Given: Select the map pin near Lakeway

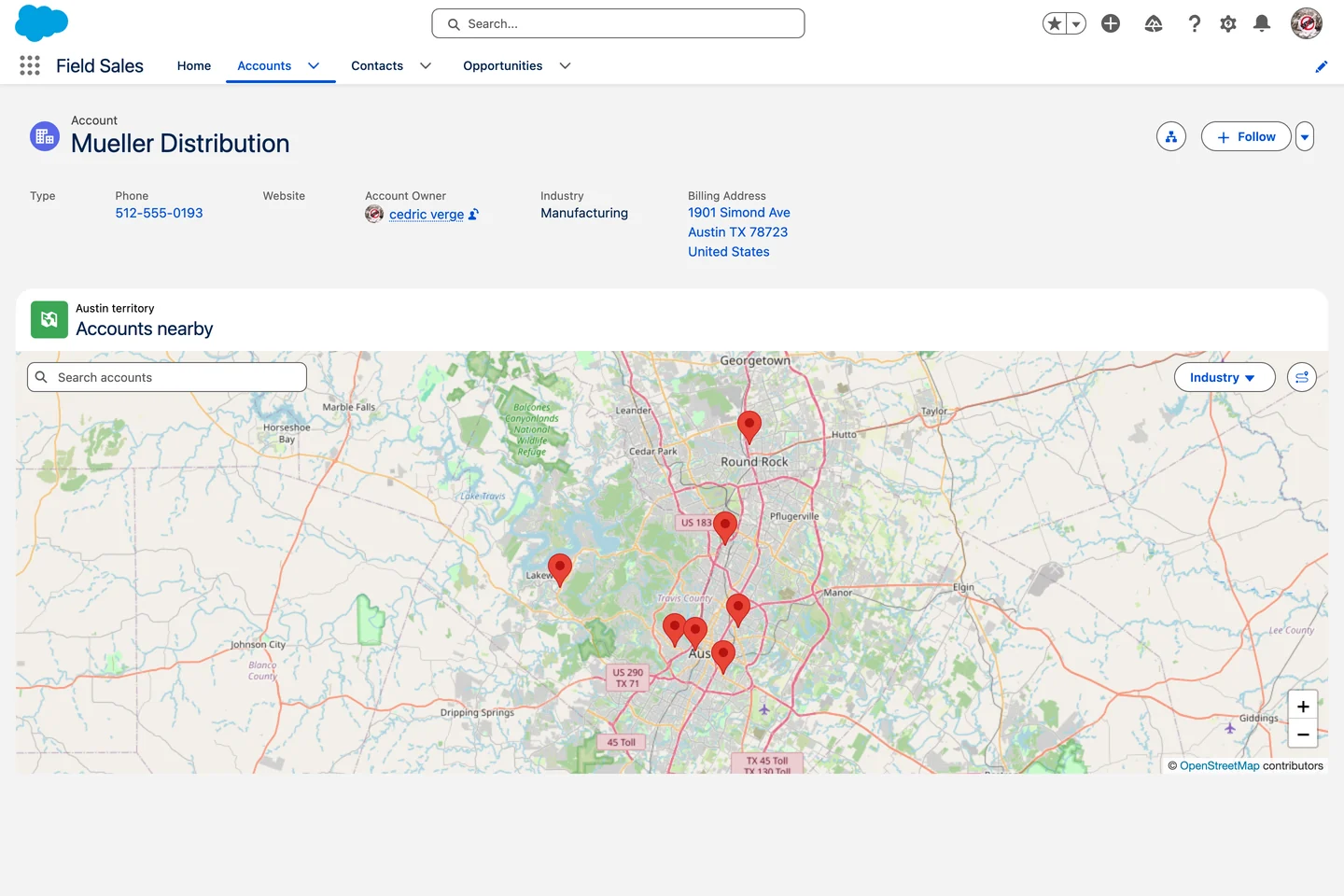Looking at the screenshot, I should pos(560,568).
